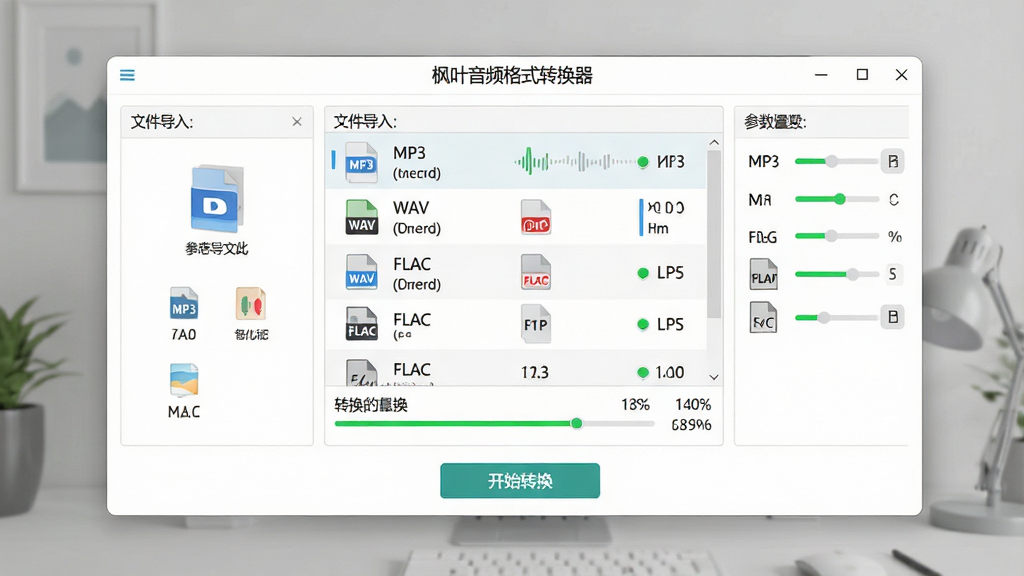Click the FLAC file icon in parameters panel
Screen dimensions: 1024x576
[x=763, y=274]
